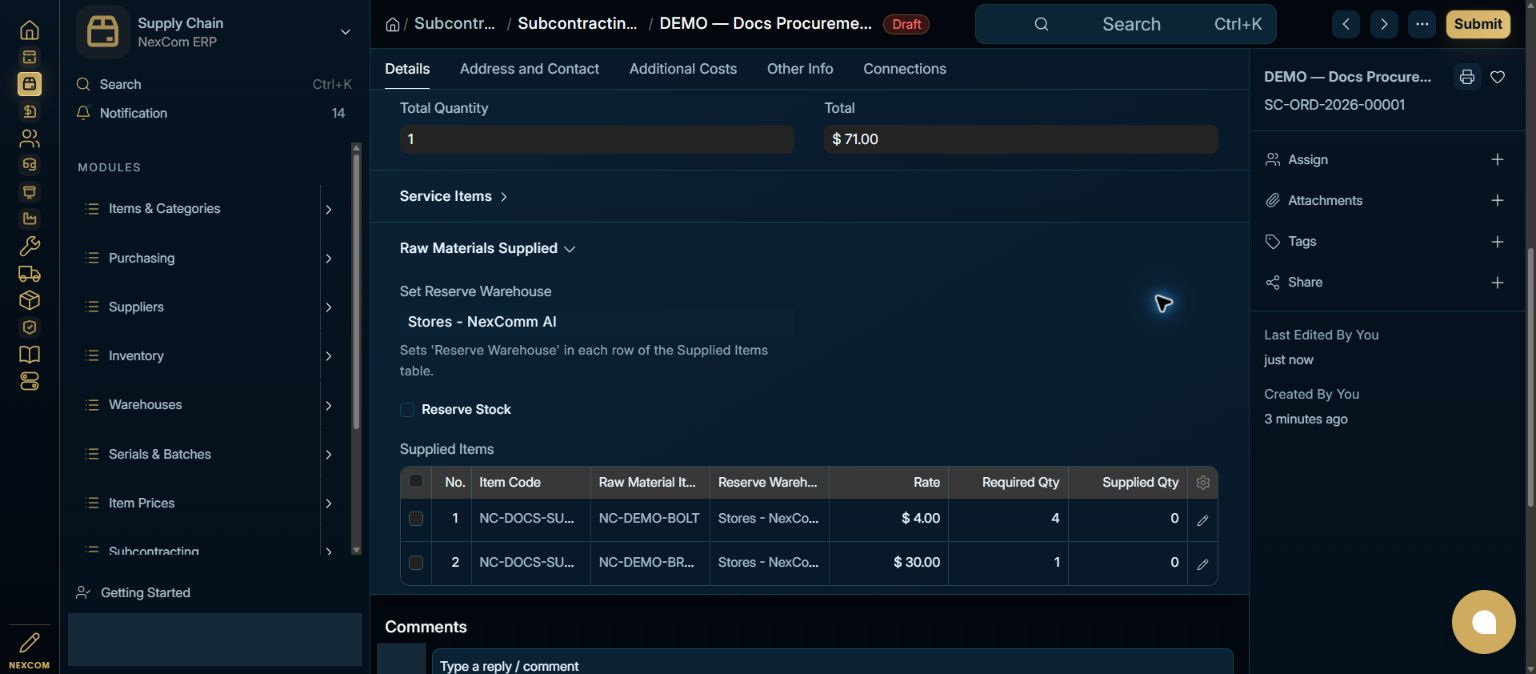Open the chat bubble widget
Image resolution: width=1536 pixels, height=674 pixels.
(1484, 622)
